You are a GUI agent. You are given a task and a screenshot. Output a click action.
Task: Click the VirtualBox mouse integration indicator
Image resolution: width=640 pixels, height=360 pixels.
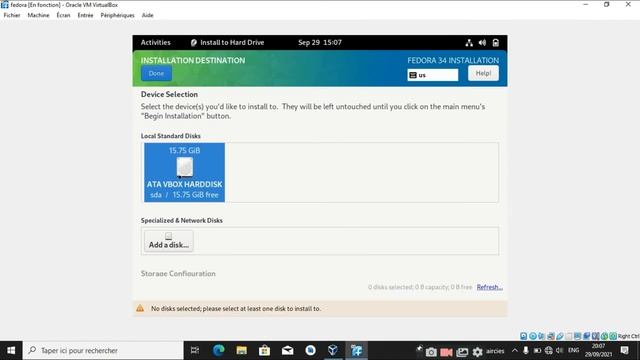pos(604,336)
